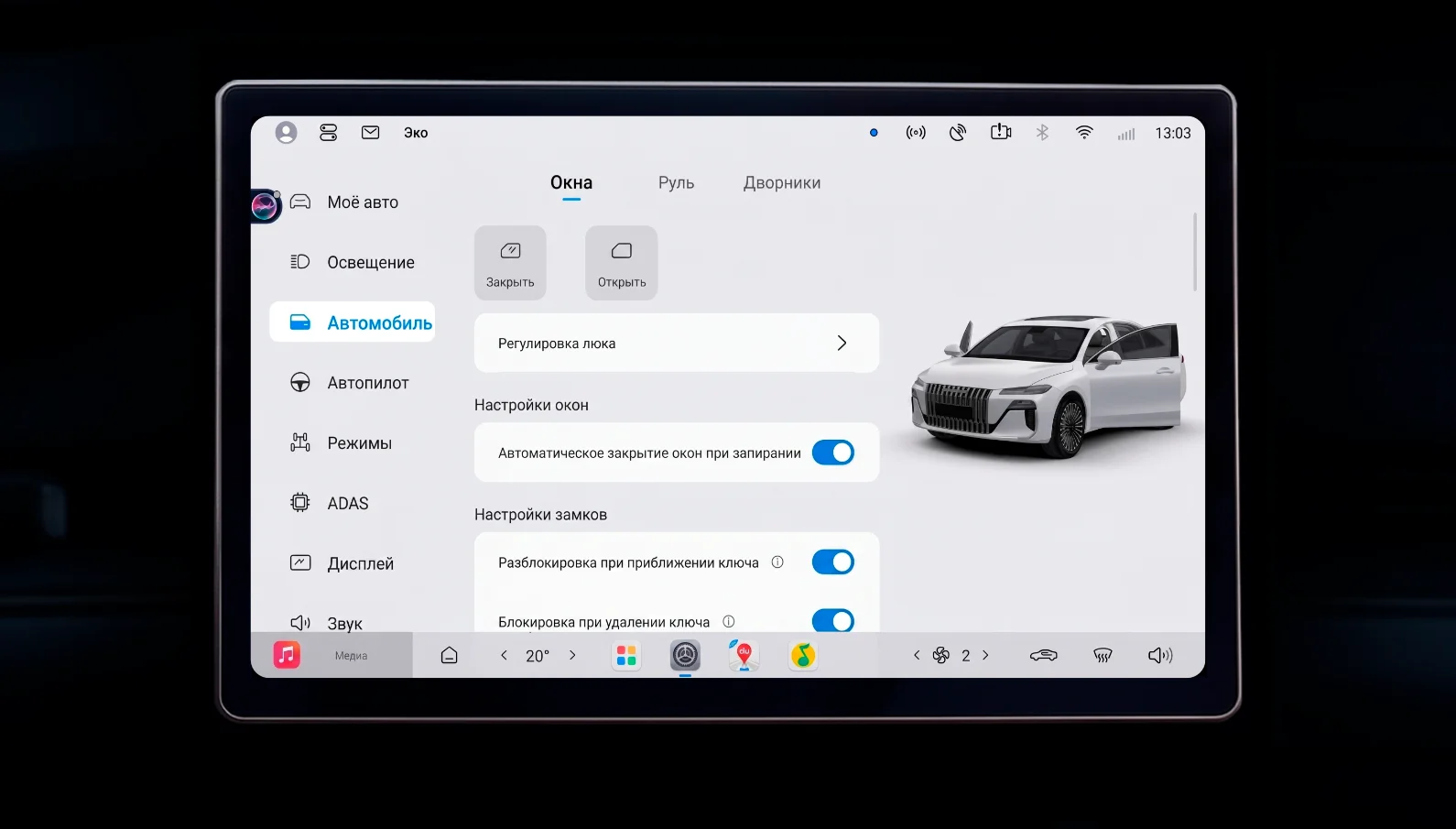
Task: Open the Моё авто section
Action: click(353, 202)
